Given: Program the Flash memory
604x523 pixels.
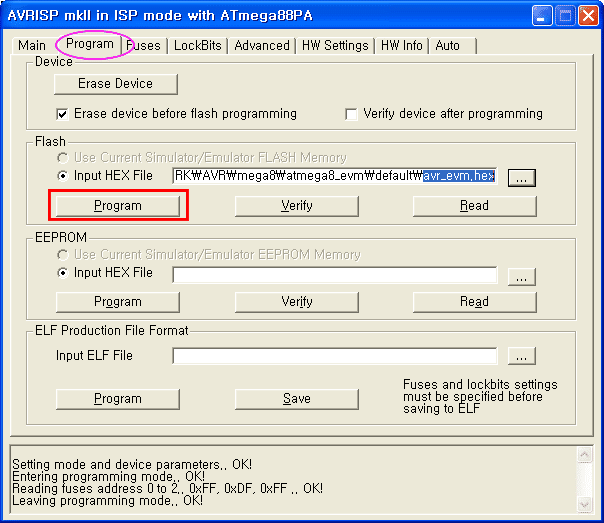Looking at the screenshot, I should (118, 206).
